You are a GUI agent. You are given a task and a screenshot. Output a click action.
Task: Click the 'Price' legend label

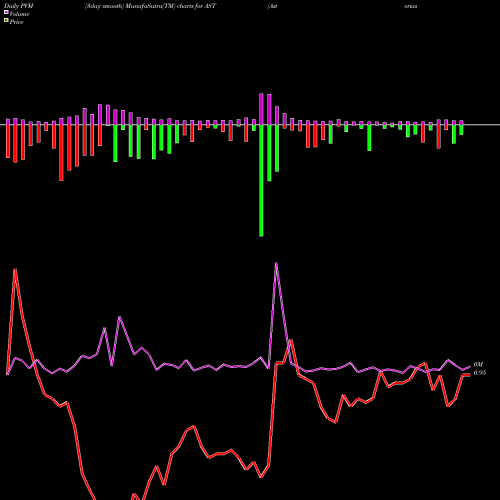tap(16, 22)
